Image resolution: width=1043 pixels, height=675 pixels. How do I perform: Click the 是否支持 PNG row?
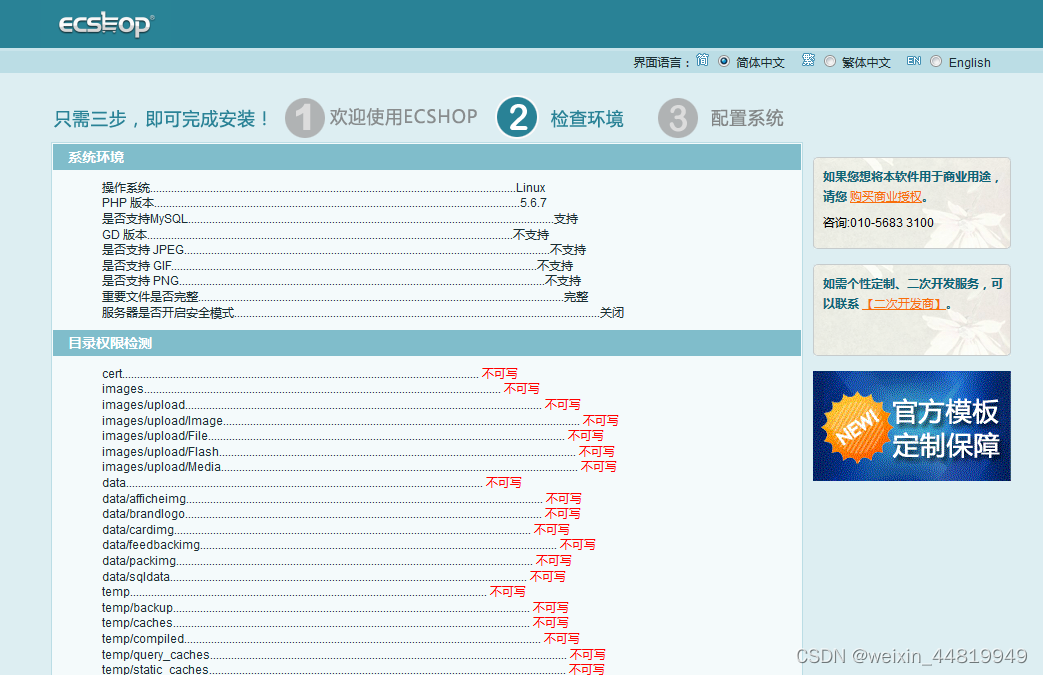click(x=341, y=281)
